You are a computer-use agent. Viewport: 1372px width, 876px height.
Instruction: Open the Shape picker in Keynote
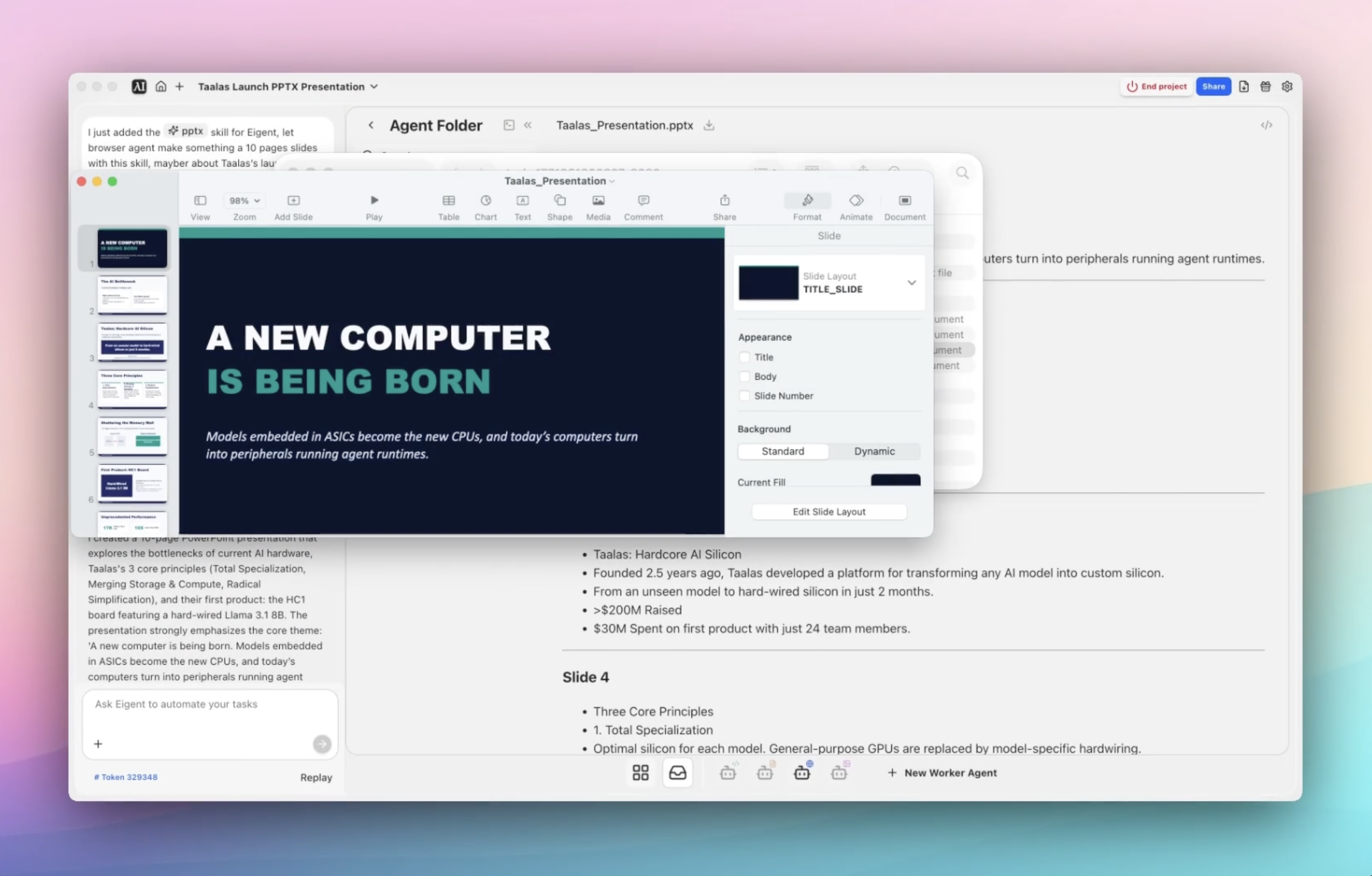[559, 201]
